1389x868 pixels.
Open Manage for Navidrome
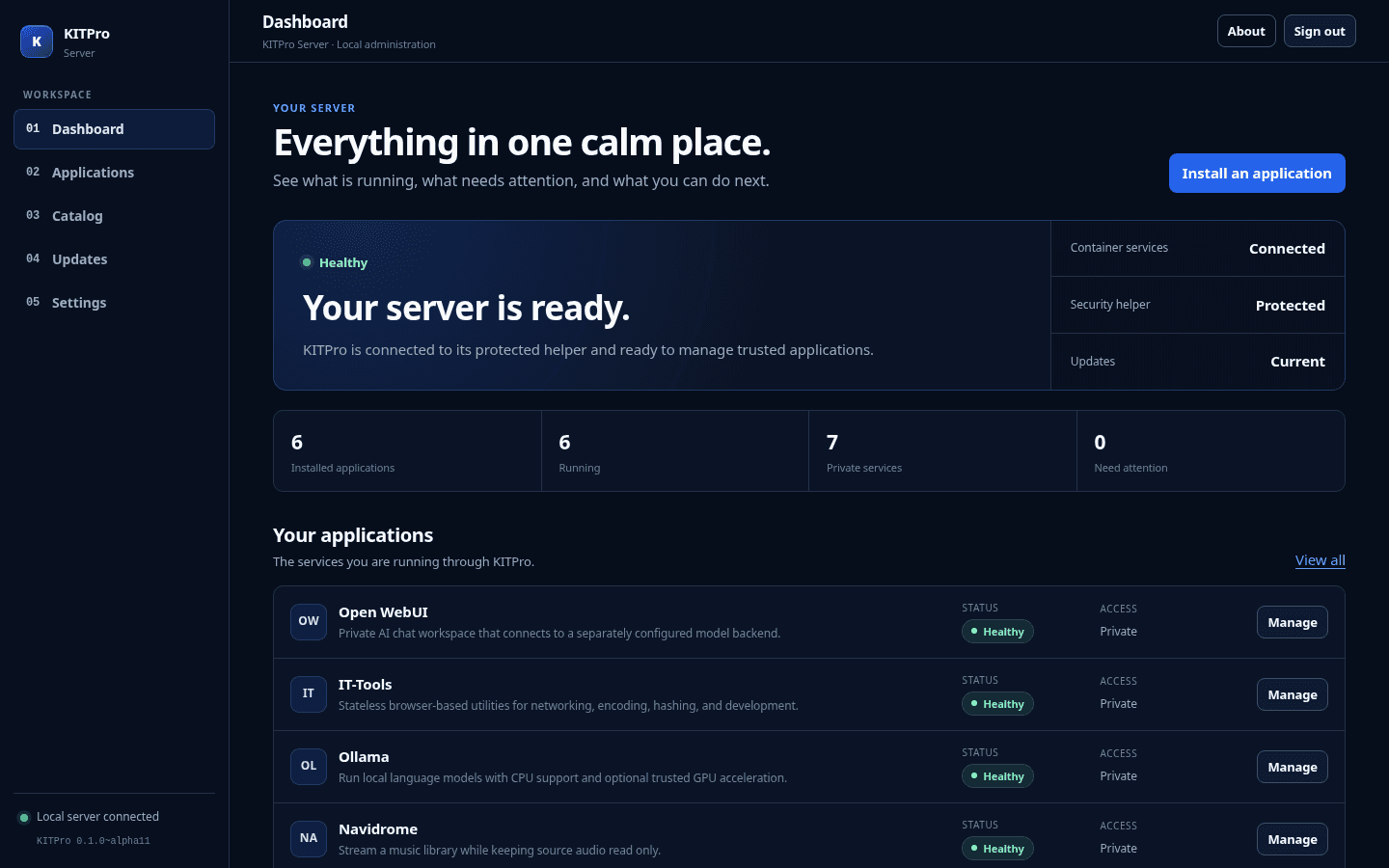(x=1293, y=839)
